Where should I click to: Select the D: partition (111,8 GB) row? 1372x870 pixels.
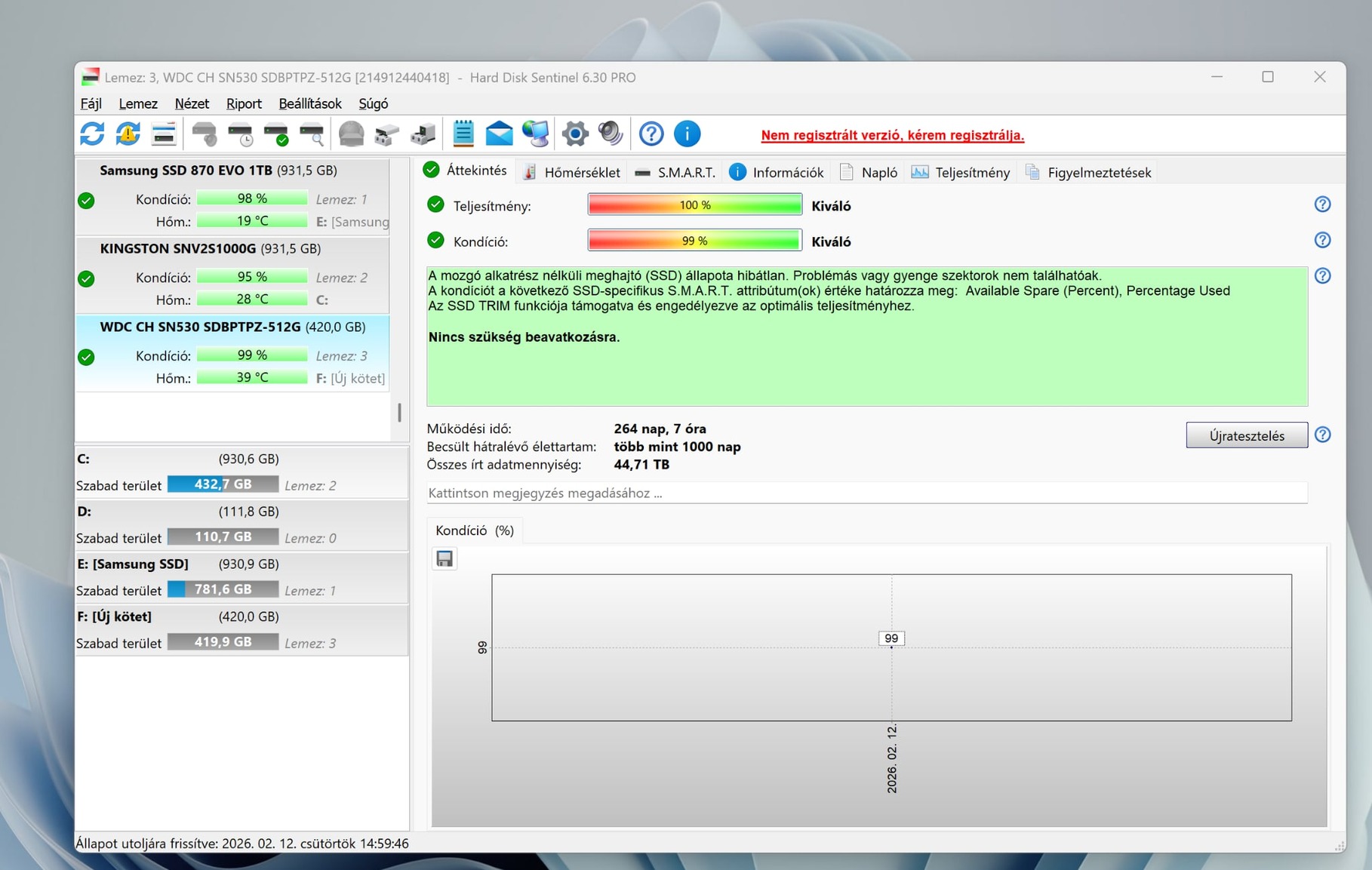pyautogui.click(x=241, y=524)
